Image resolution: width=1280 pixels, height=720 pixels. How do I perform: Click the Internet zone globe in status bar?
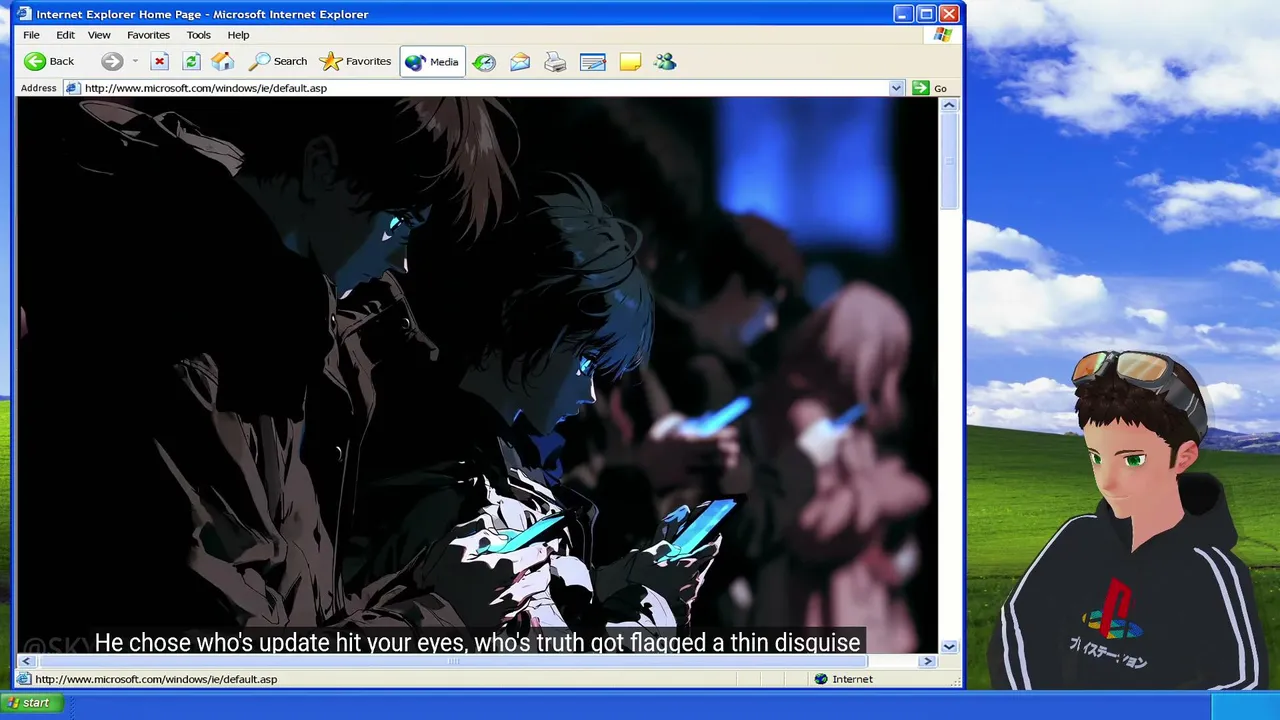(821, 679)
